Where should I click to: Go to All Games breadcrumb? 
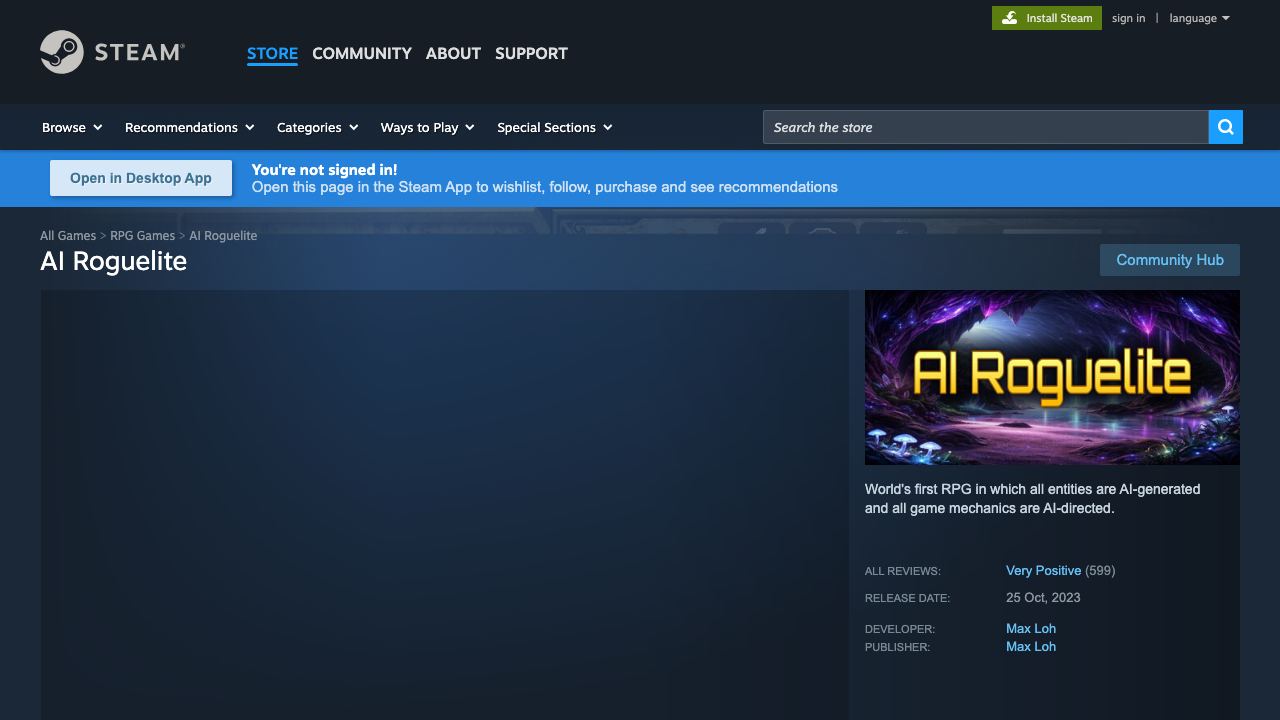pos(68,236)
